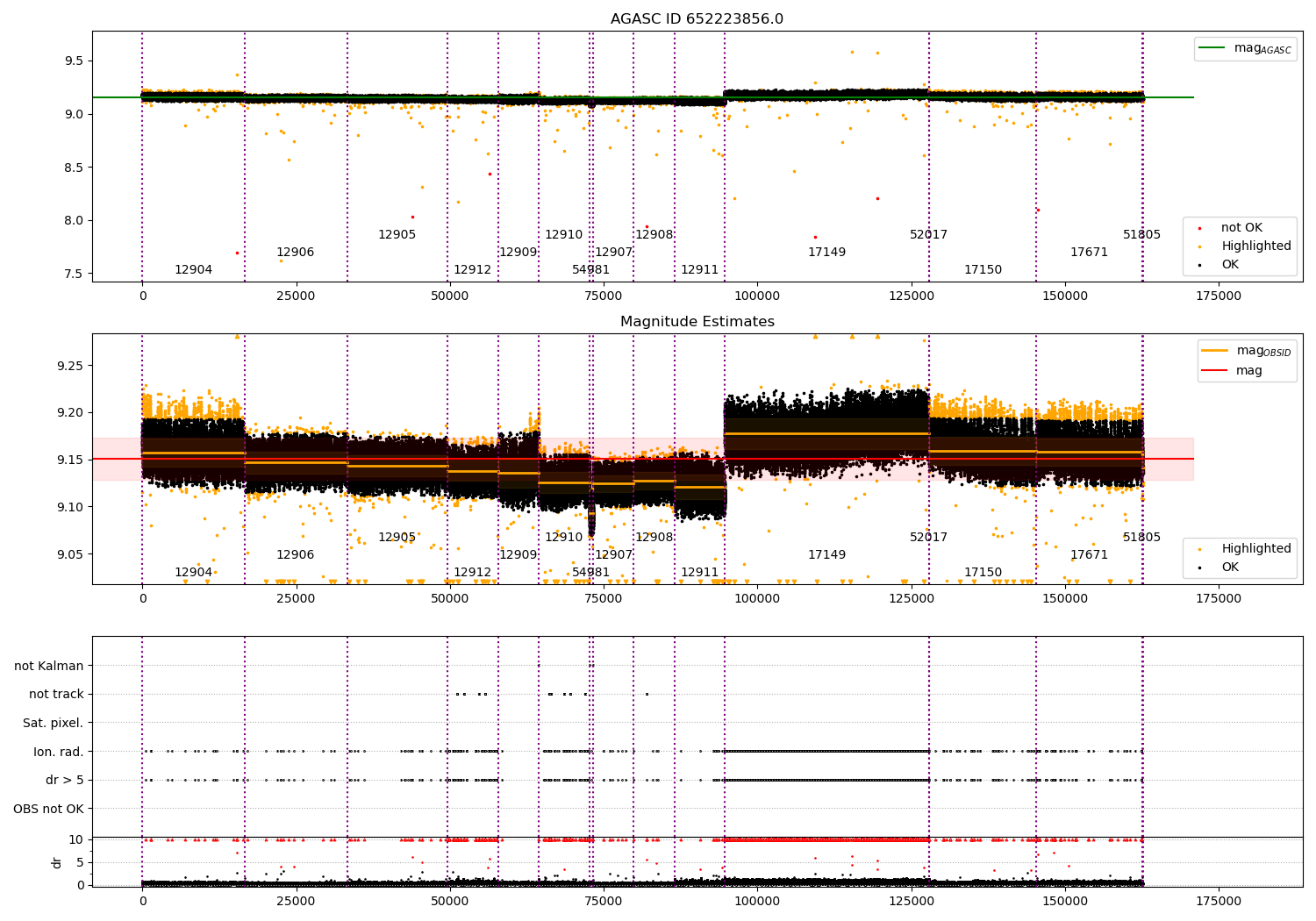This screenshot has height=921, width=1316.
Task: Click OBSID label 52017 in AGASC ID plot
Action: [x=928, y=235]
